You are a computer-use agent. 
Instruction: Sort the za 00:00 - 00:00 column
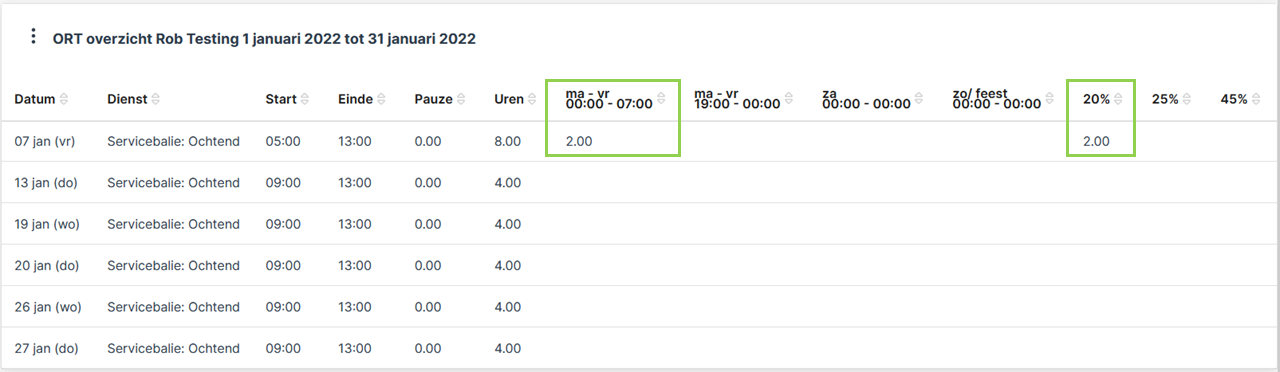pos(919,99)
